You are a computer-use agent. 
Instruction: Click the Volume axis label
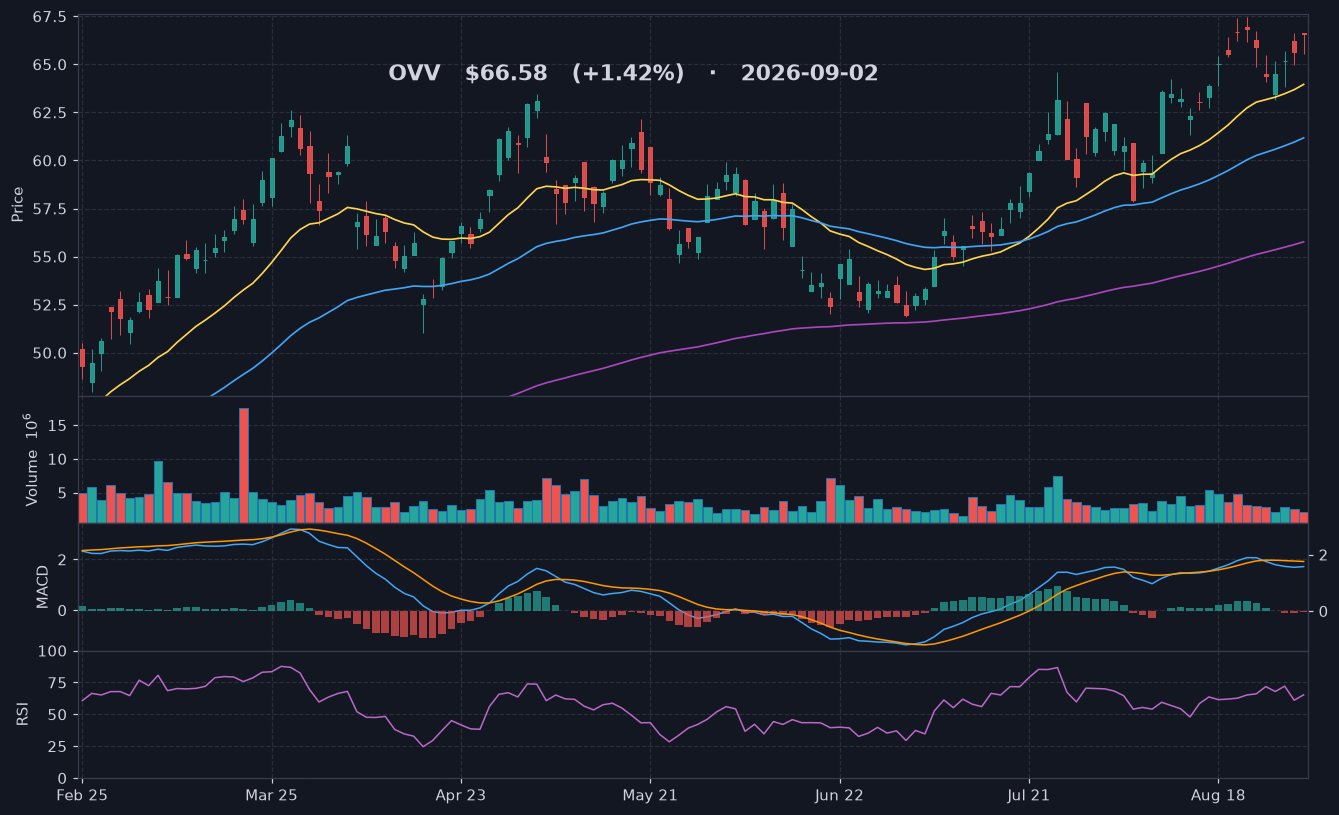pyautogui.click(x=31, y=459)
